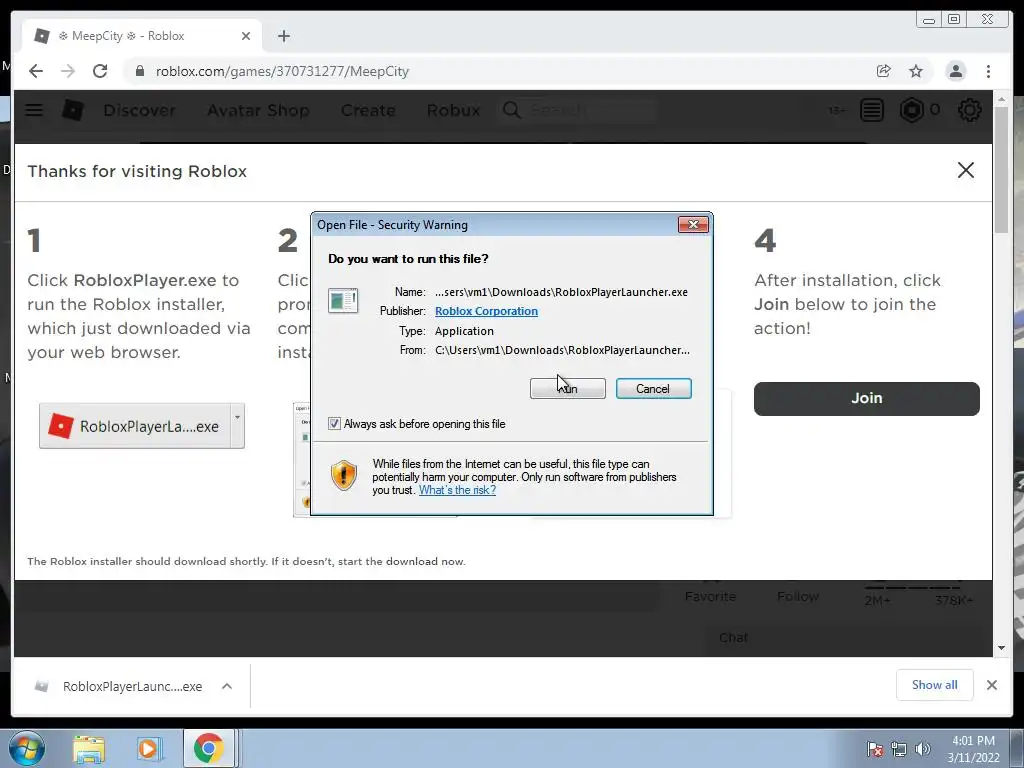1024x768 pixels.
Task: Click the site lock icon in address bar
Action: click(139, 71)
